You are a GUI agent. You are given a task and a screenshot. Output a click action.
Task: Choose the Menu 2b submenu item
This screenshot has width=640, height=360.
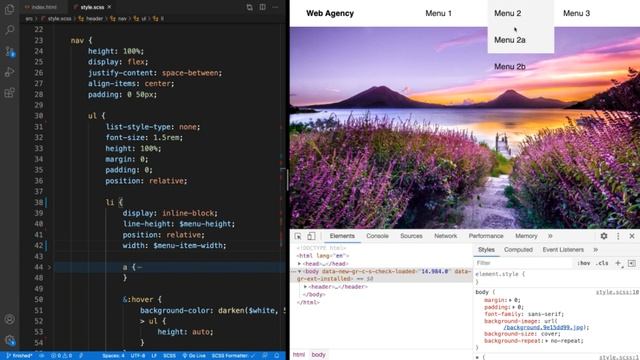(509, 67)
